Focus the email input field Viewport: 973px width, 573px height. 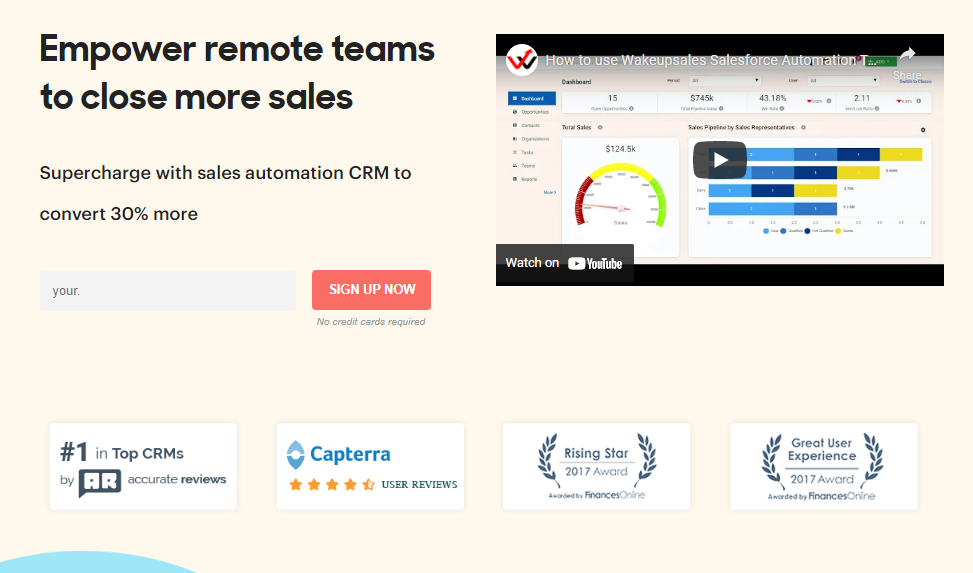168,291
